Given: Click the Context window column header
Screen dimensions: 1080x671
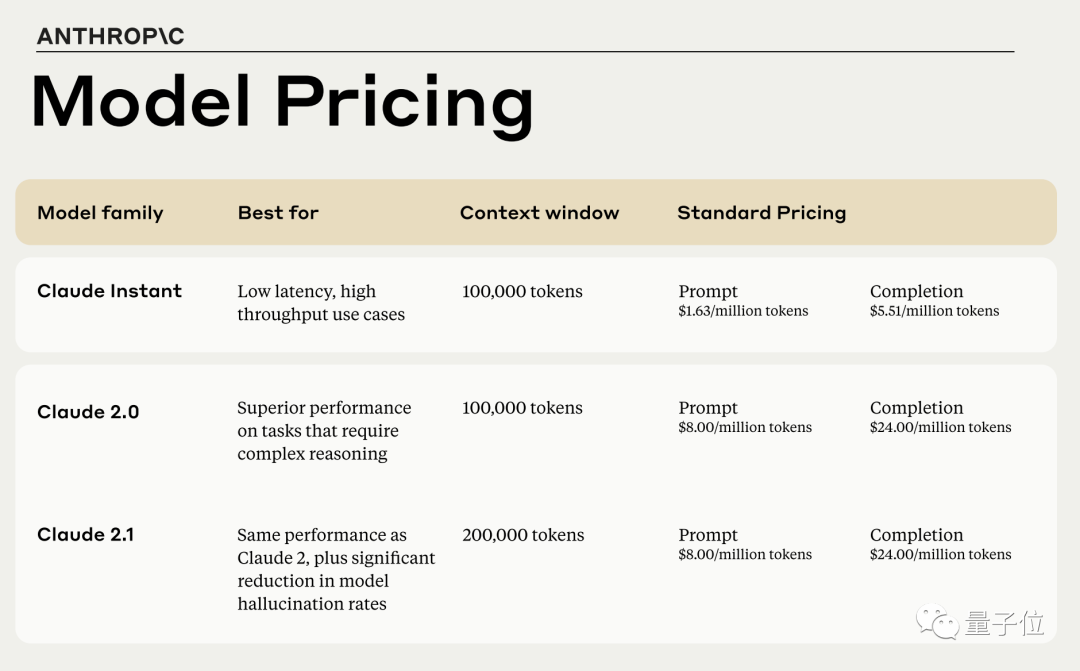Looking at the screenshot, I should tap(539, 213).
